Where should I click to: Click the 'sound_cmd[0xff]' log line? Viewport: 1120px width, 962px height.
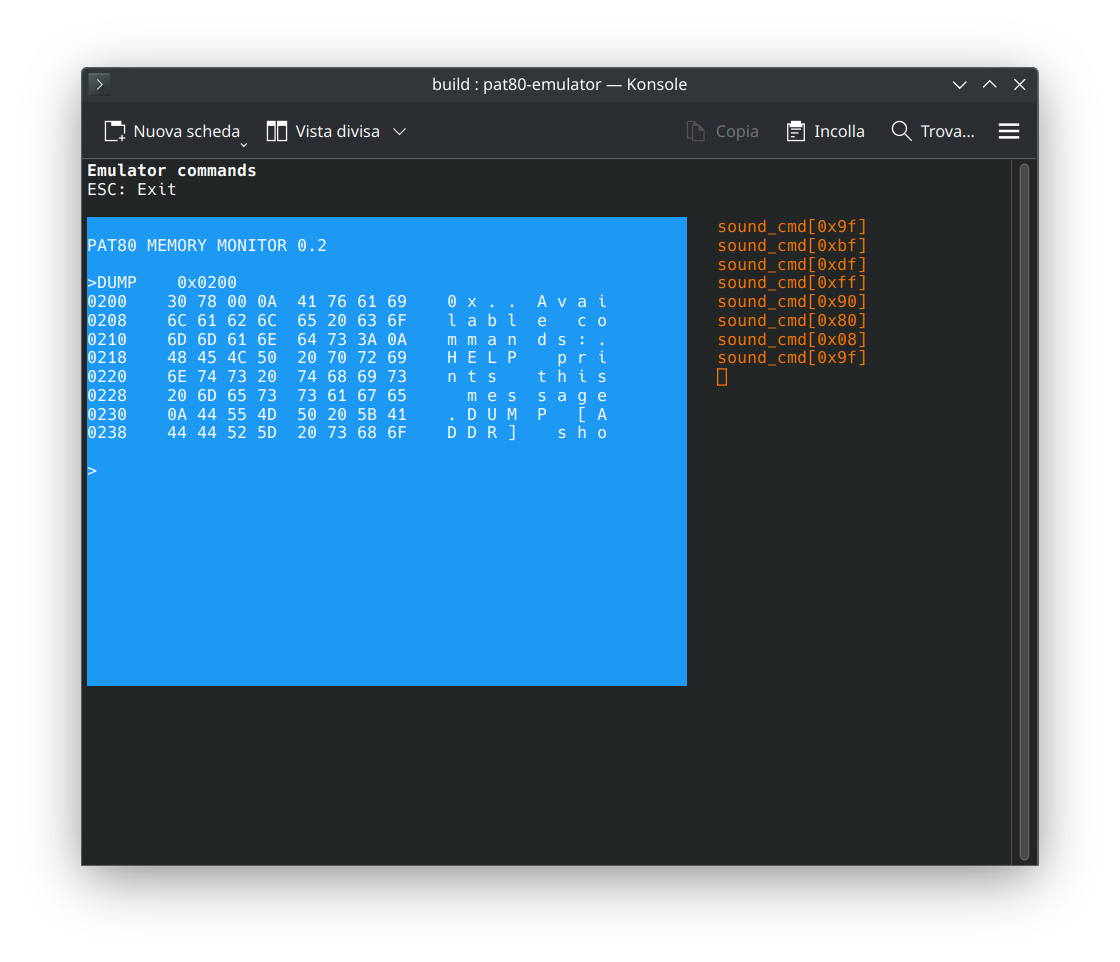tap(791, 283)
